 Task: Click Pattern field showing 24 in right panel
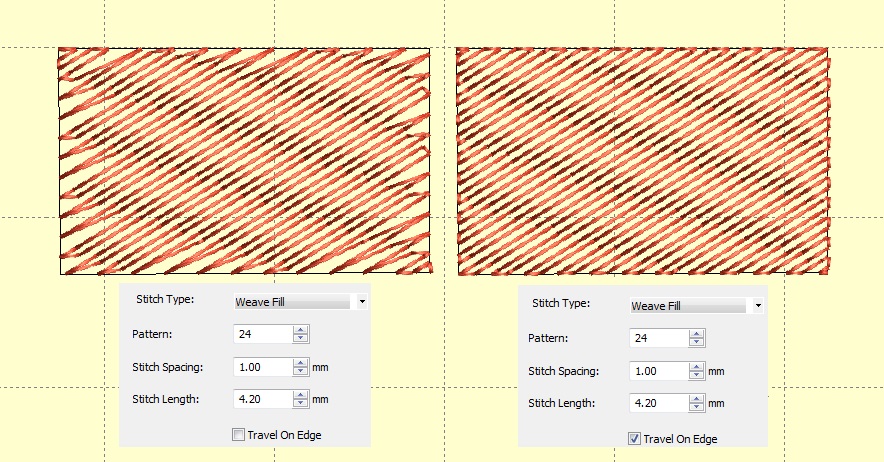(x=659, y=338)
